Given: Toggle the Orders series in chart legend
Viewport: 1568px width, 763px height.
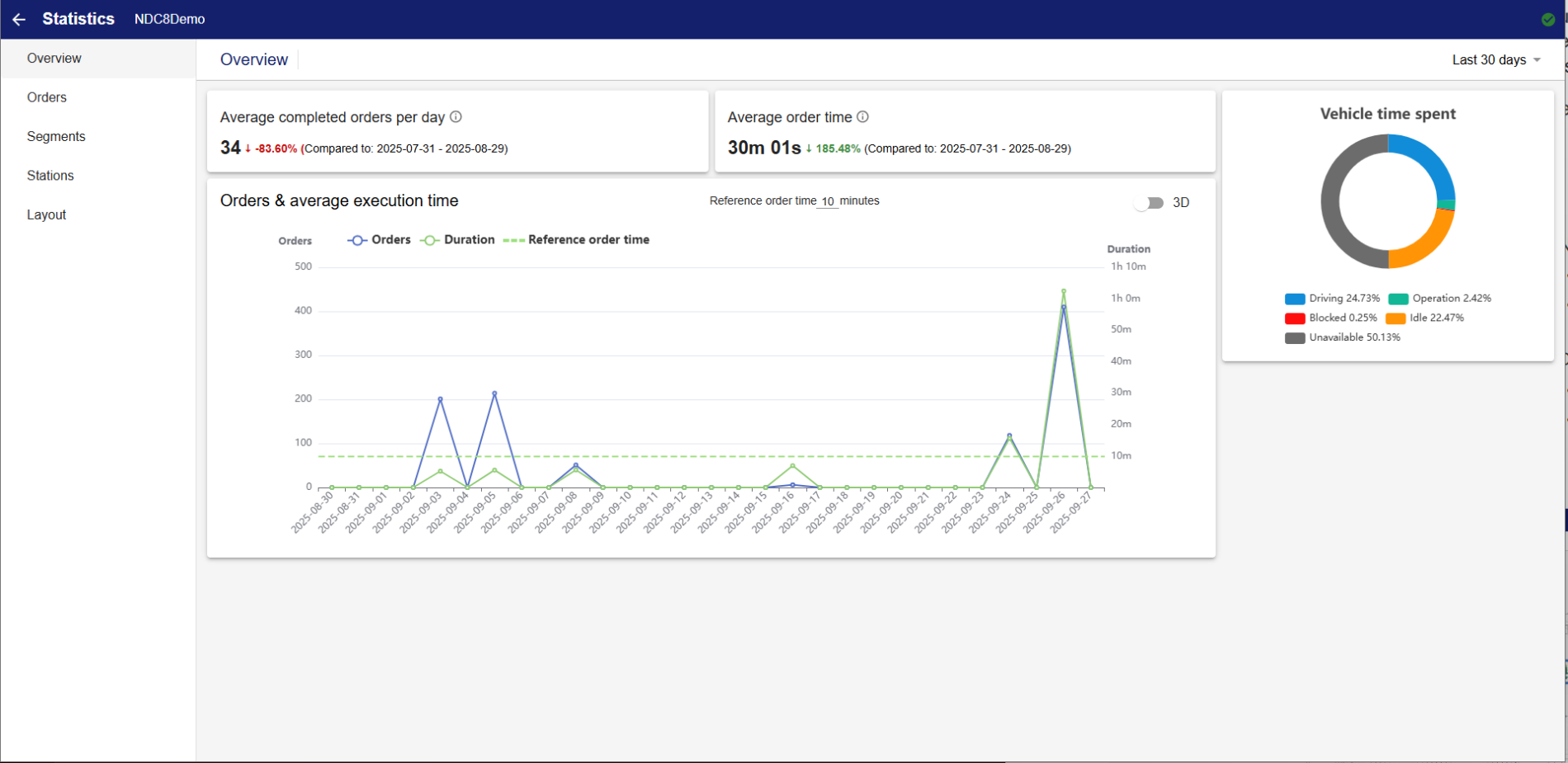Looking at the screenshot, I should tap(379, 240).
